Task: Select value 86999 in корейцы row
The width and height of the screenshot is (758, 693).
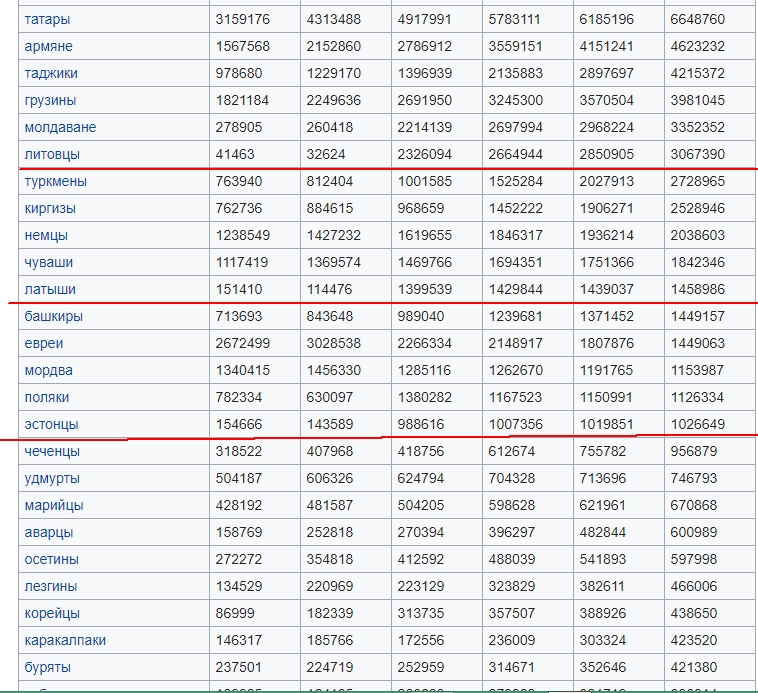Action: [x=234, y=614]
